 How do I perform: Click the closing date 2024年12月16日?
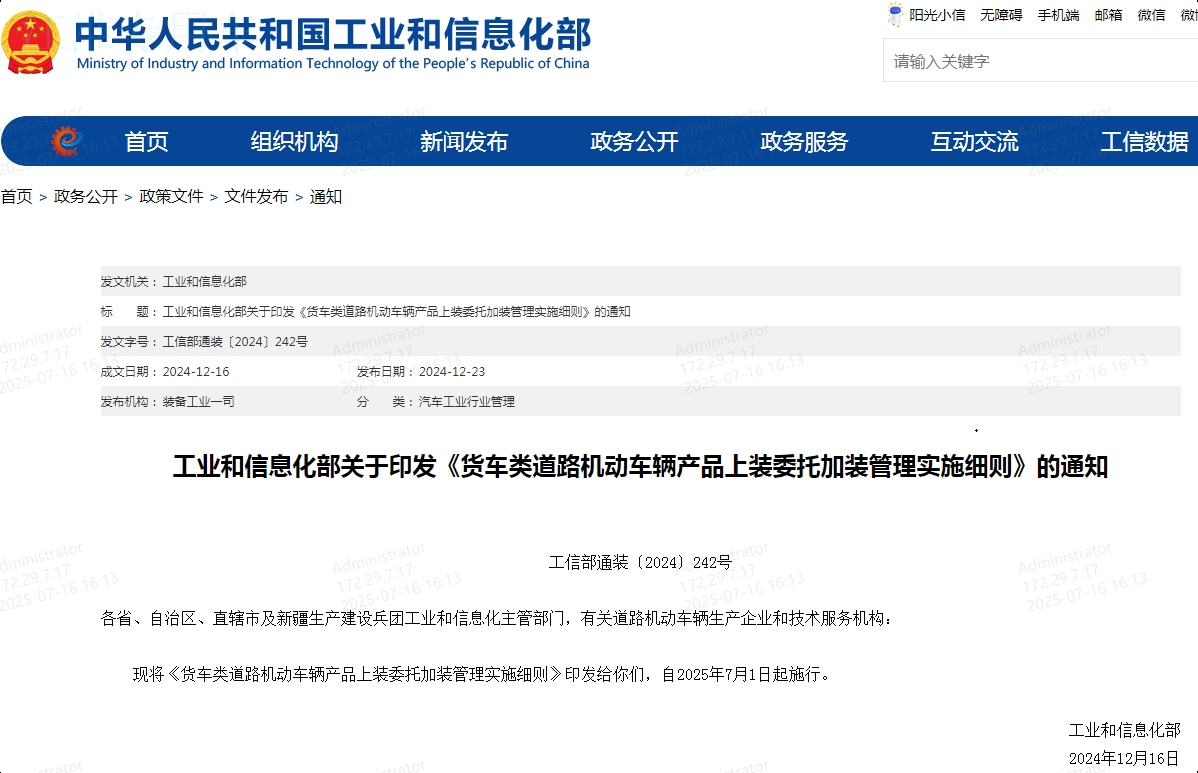pos(1124,758)
